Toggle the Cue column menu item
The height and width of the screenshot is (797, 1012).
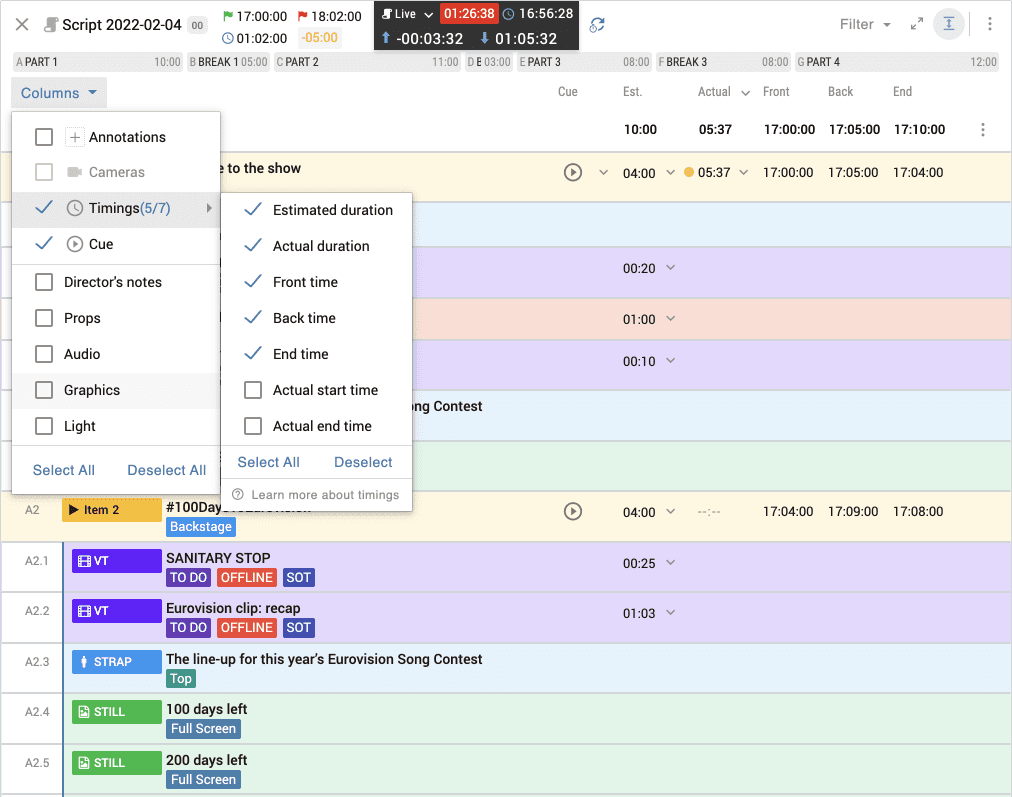(116, 244)
